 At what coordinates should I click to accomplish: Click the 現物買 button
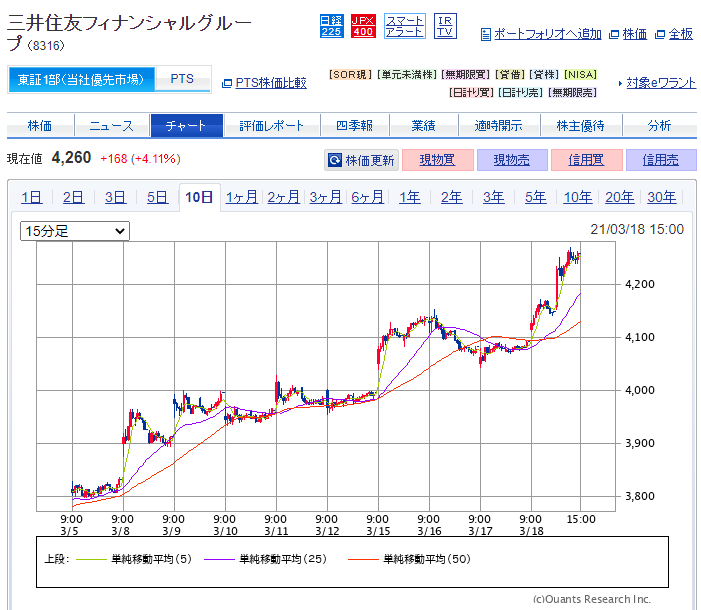(438, 160)
